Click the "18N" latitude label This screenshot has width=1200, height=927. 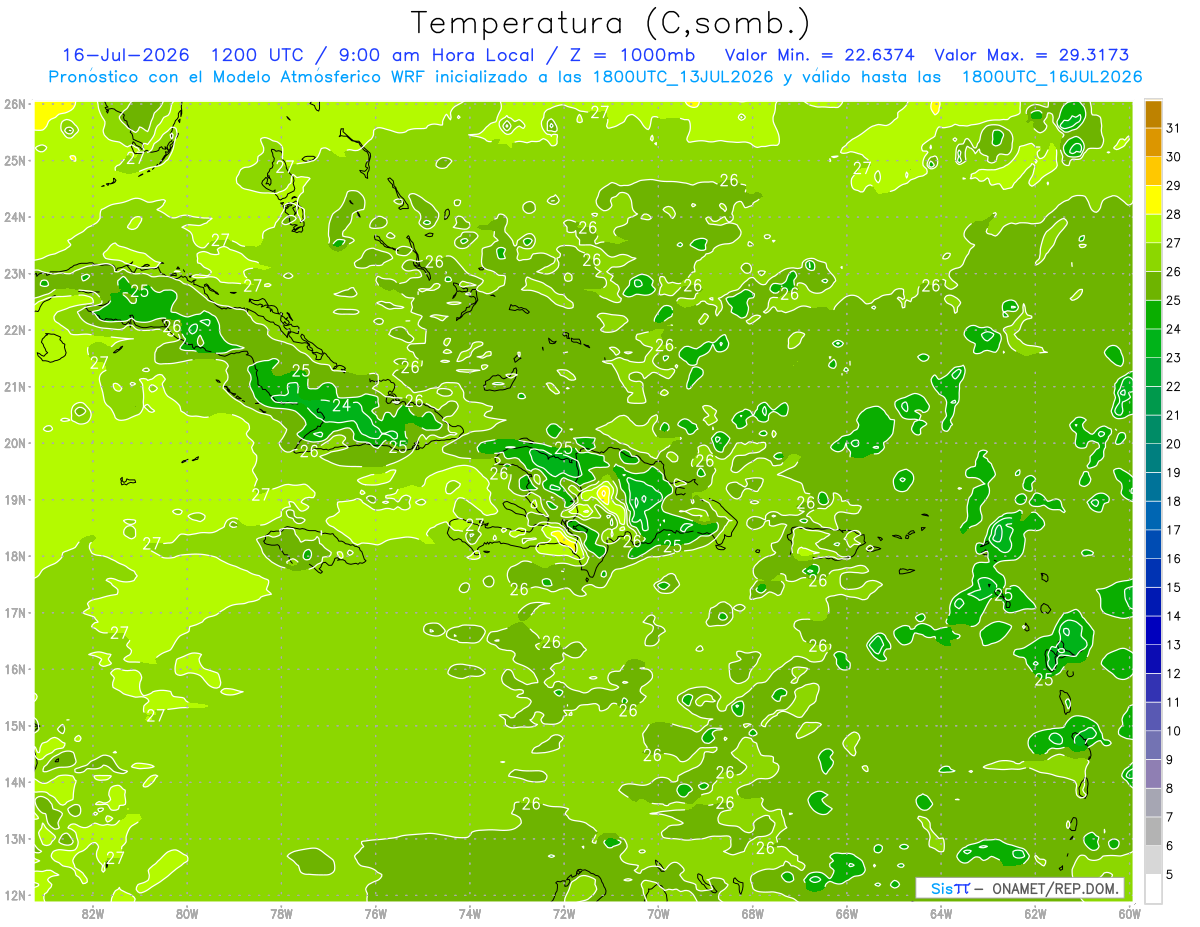(15, 556)
